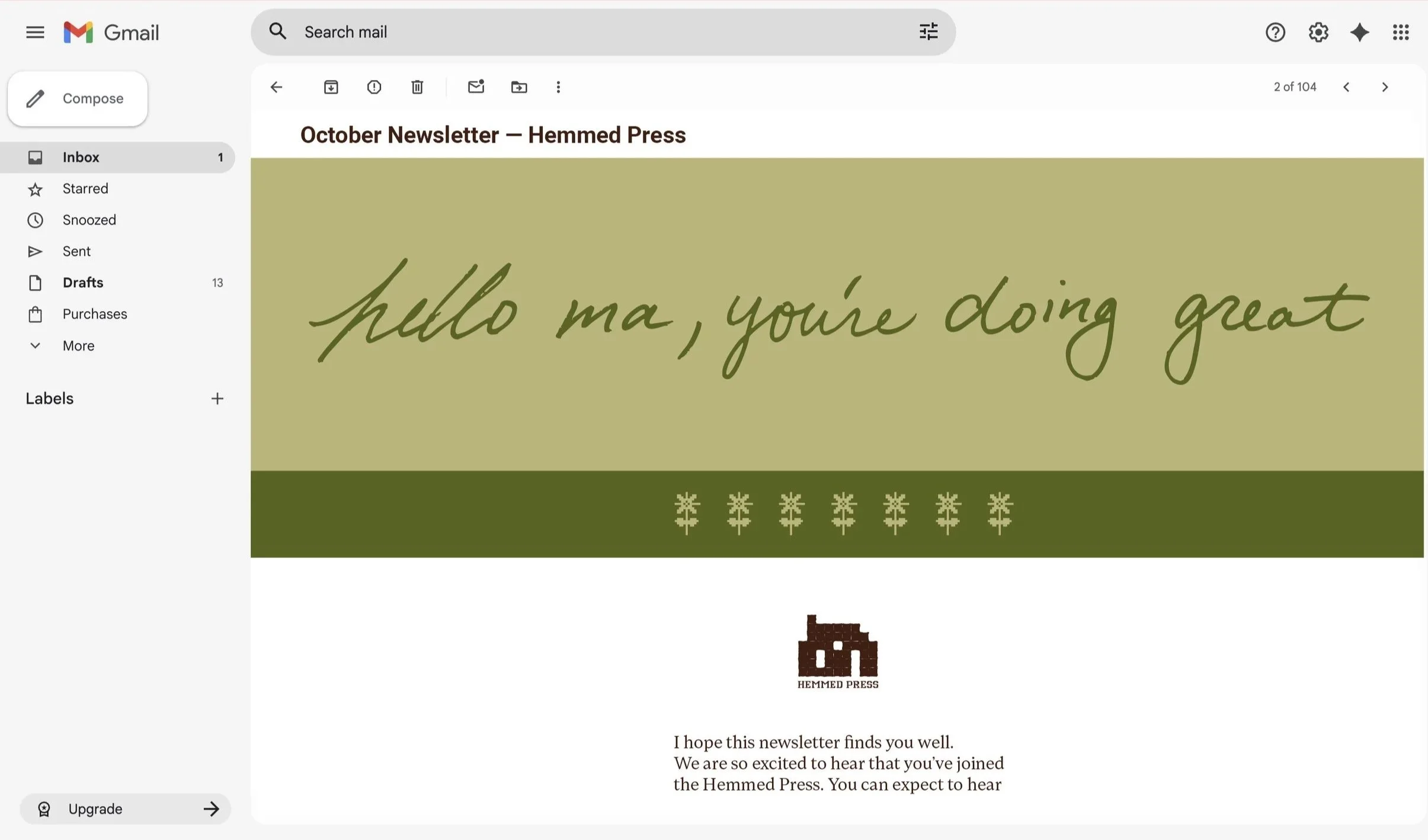Open Gemini sparkle icon
This screenshot has height=840, width=1428.
(1359, 32)
